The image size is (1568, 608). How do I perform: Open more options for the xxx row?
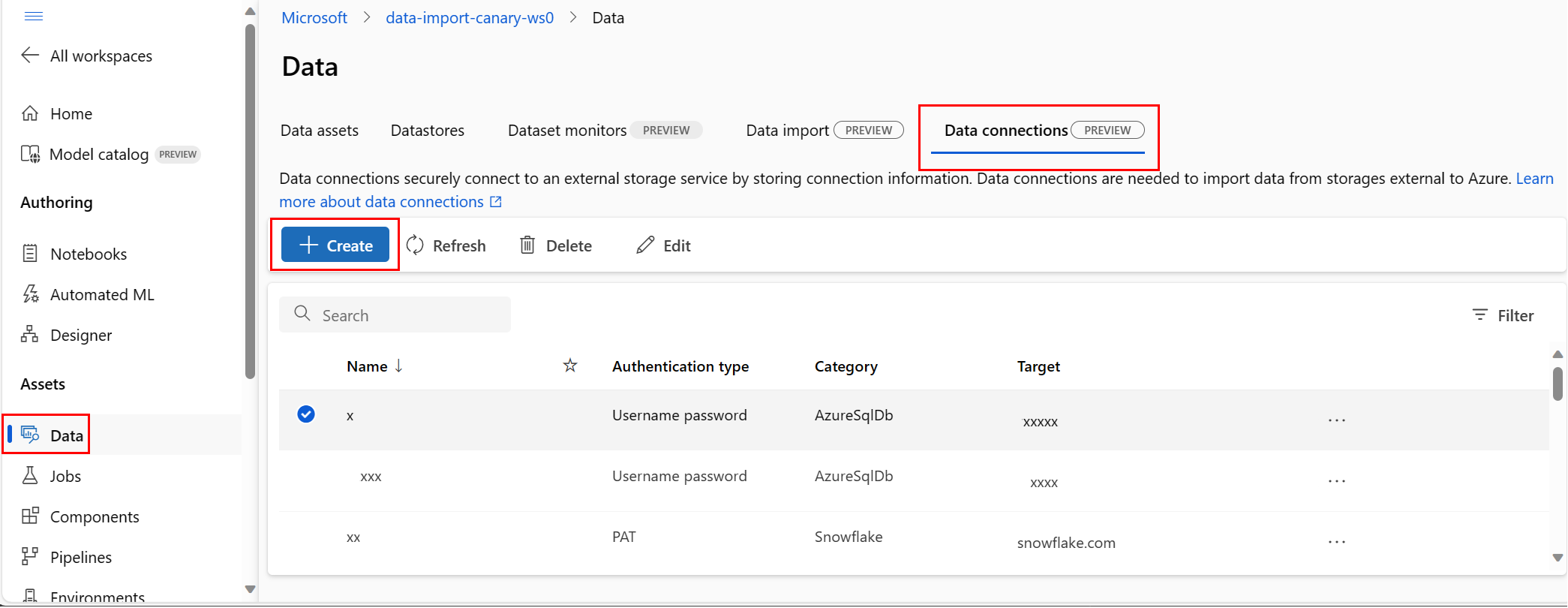click(x=1337, y=481)
